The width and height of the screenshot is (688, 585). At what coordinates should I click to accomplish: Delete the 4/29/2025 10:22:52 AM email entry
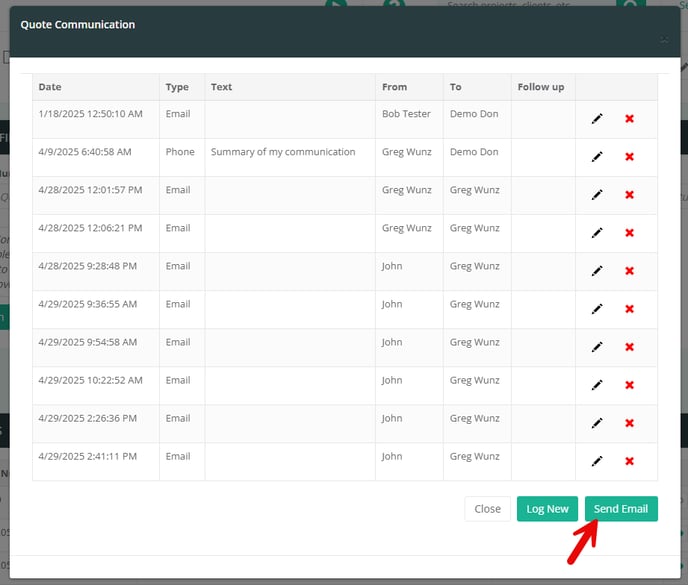629,385
